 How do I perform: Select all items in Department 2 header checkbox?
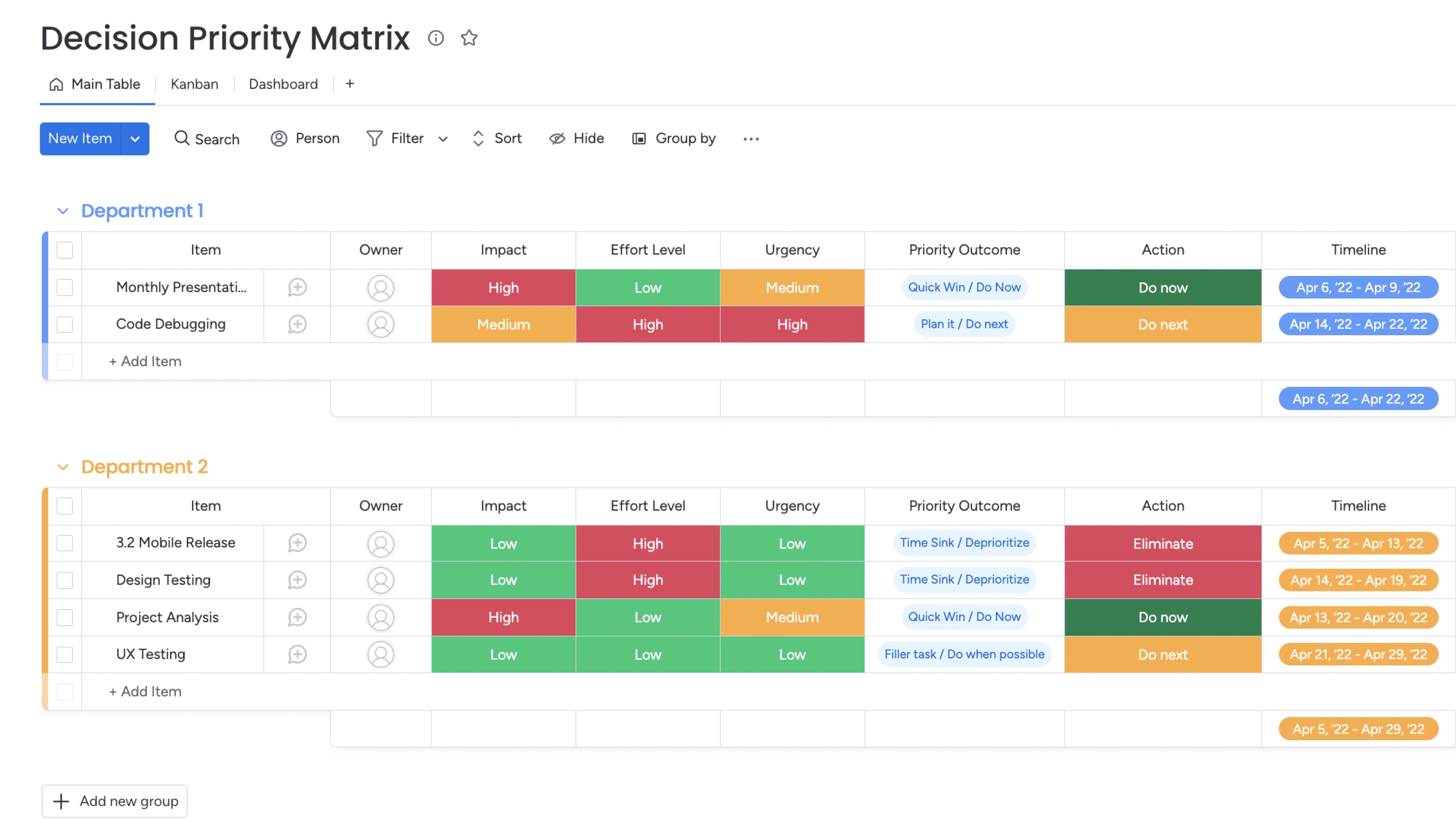(x=65, y=506)
